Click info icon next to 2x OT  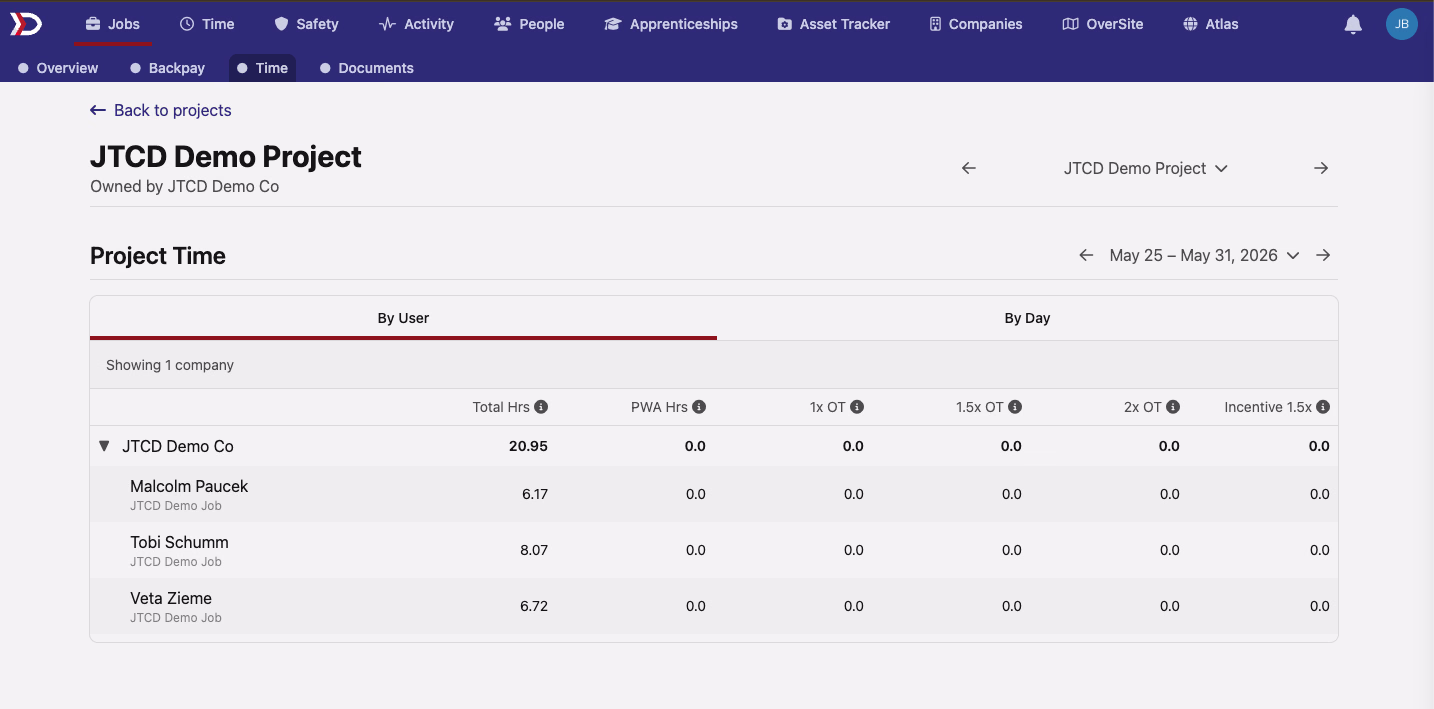click(1173, 407)
